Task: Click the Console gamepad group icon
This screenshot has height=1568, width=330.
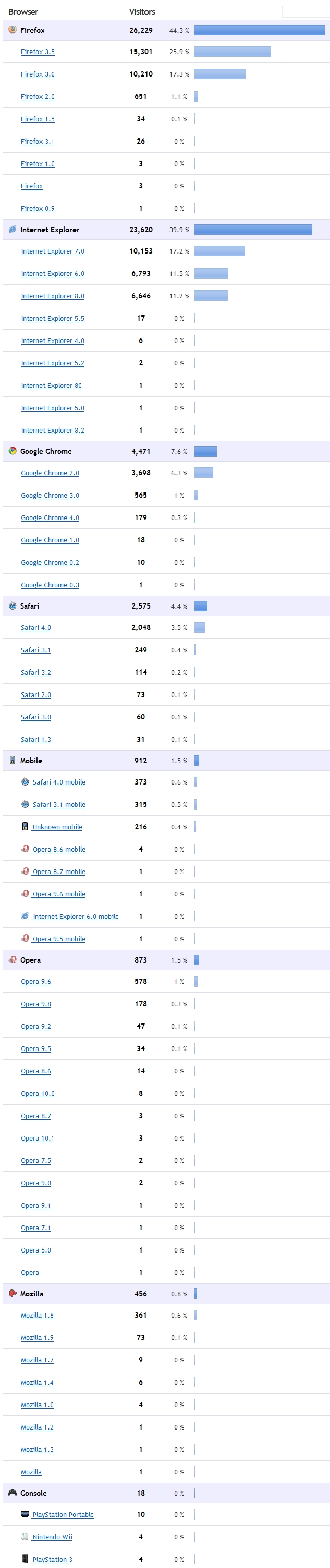Action: coord(12,1493)
